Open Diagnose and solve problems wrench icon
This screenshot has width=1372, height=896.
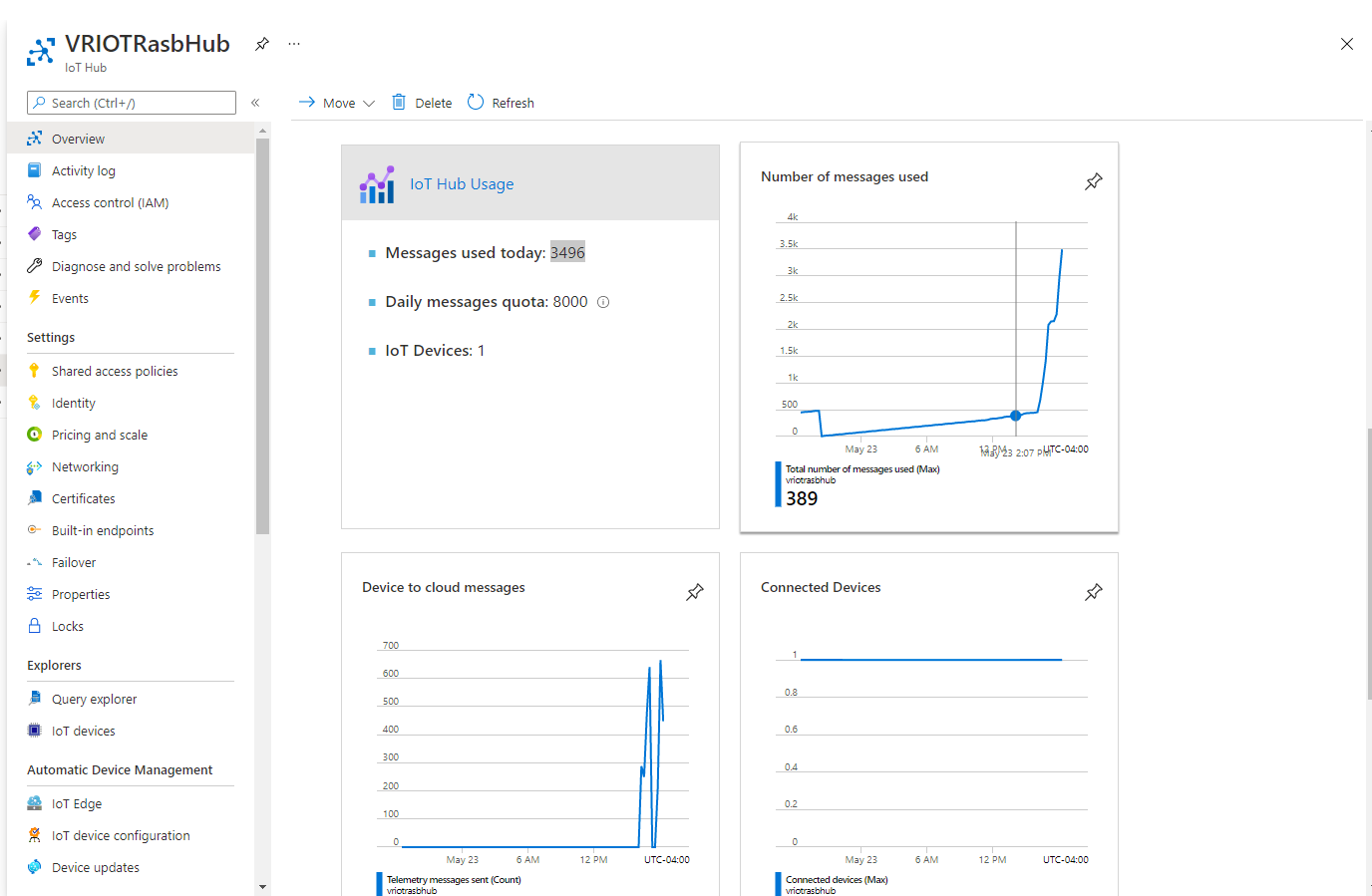35,266
